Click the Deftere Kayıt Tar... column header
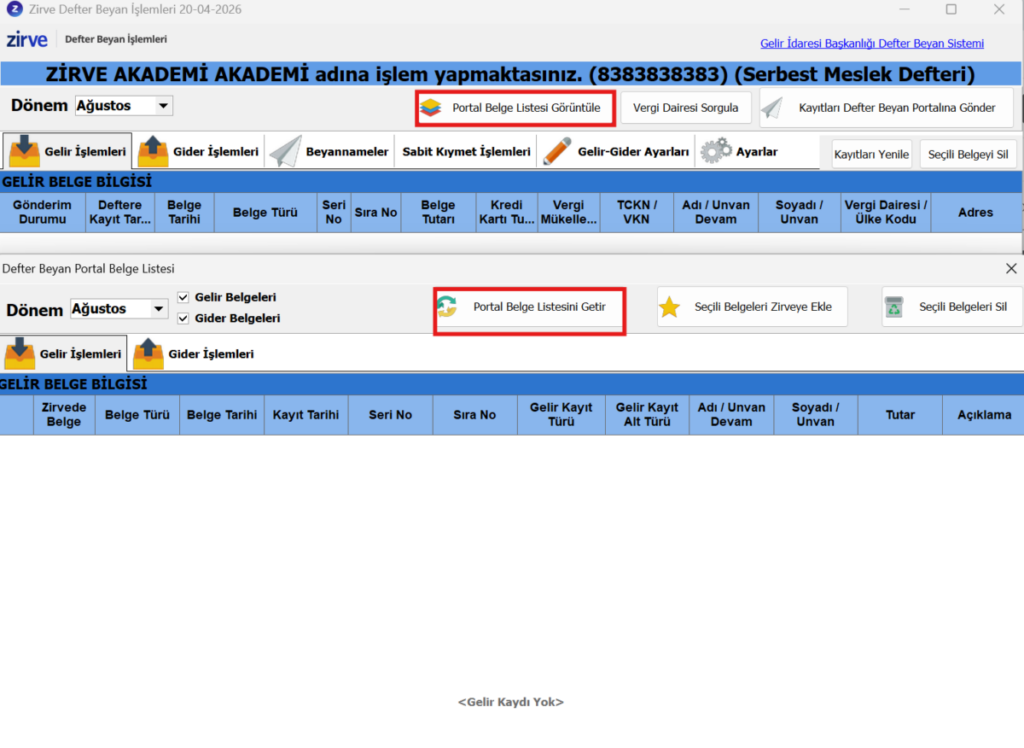This screenshot has height=748, width=1024. tap(120, 212)
